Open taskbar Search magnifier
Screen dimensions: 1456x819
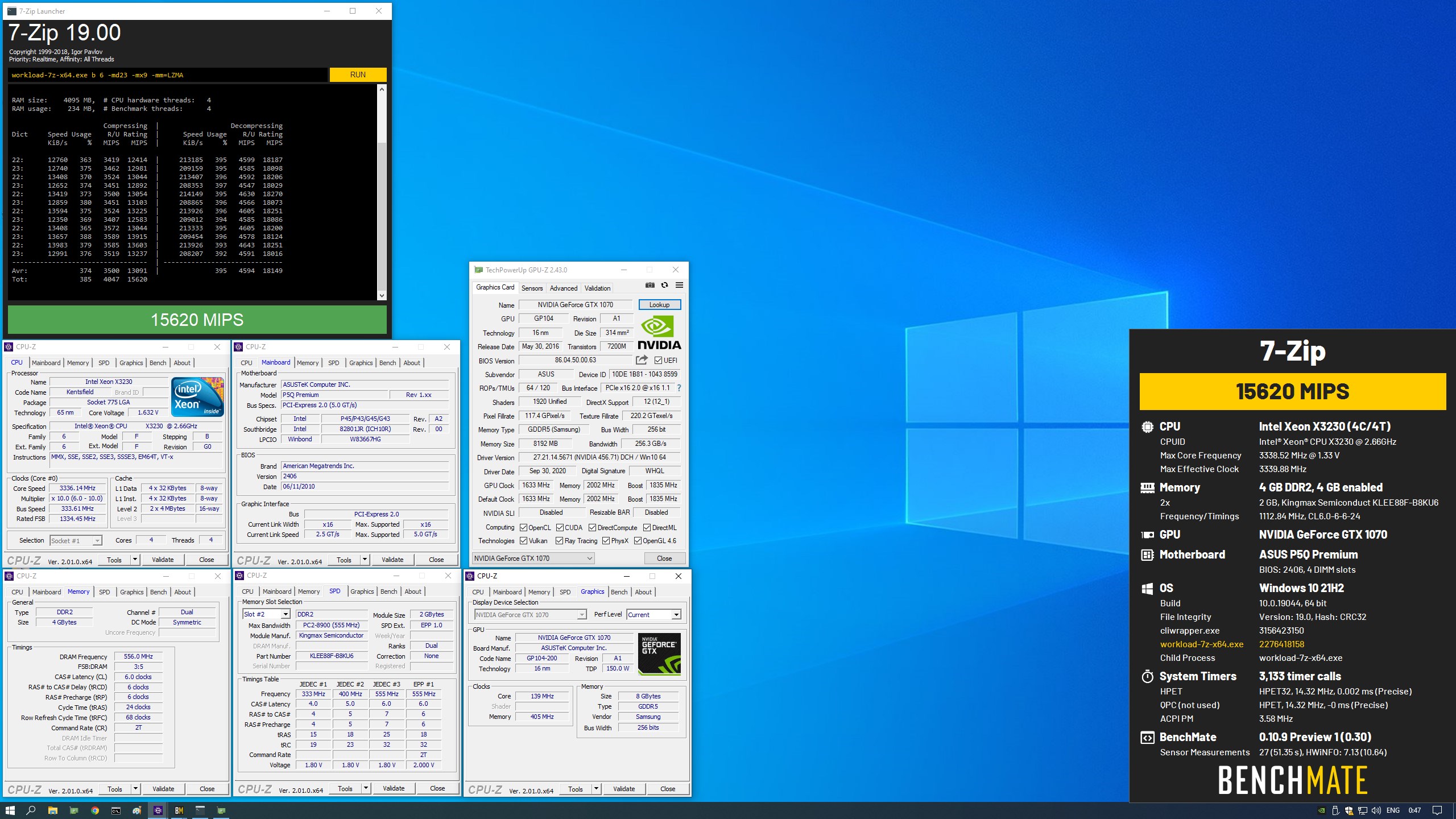coord(31,810)
